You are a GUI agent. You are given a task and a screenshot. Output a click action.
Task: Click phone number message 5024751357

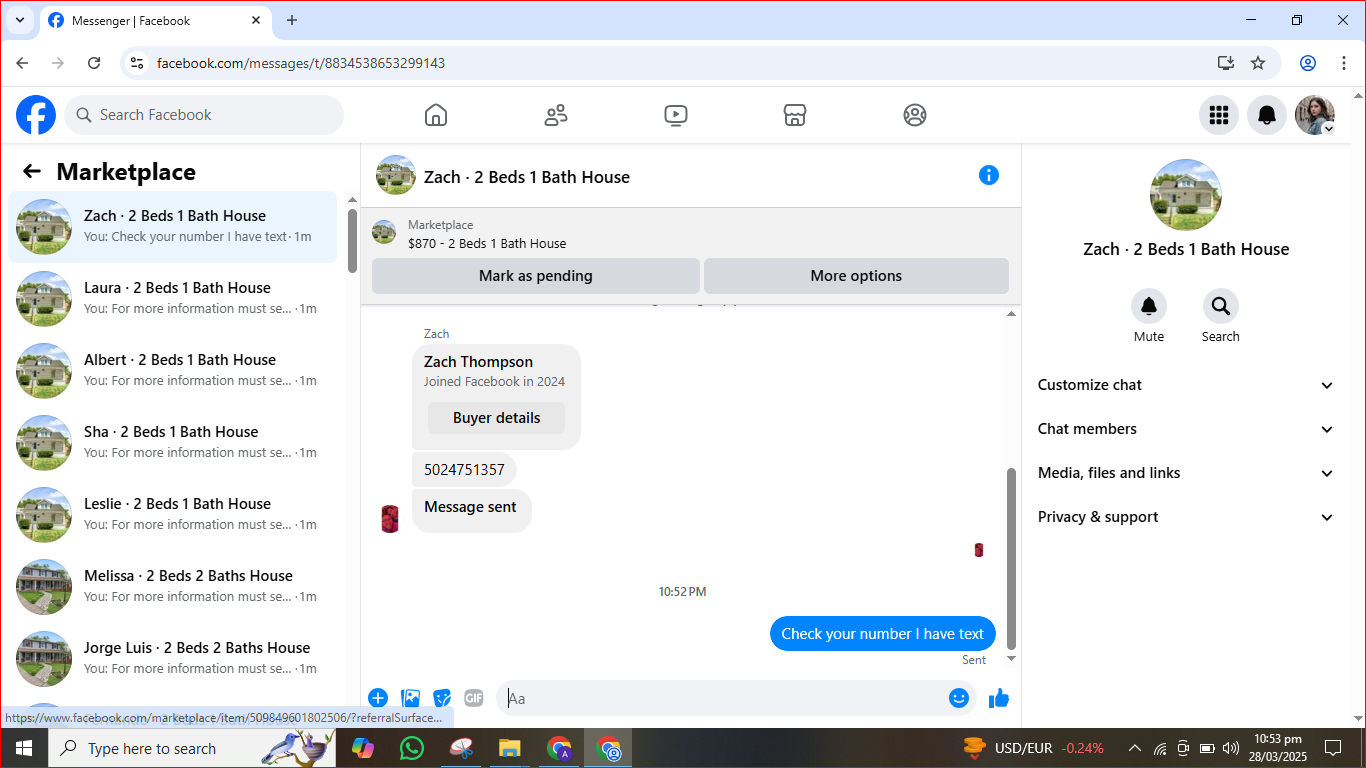point(464,469)
